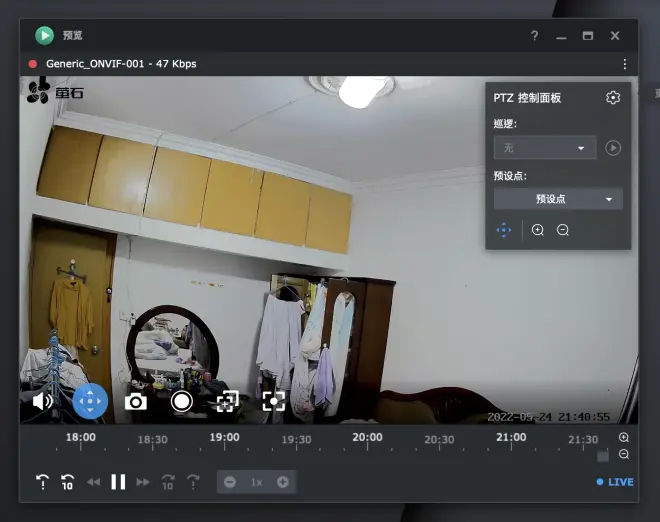This screenshot has width=660, height=522.
Task: Start patrol with the play circle button
Action: coord(613,148)
